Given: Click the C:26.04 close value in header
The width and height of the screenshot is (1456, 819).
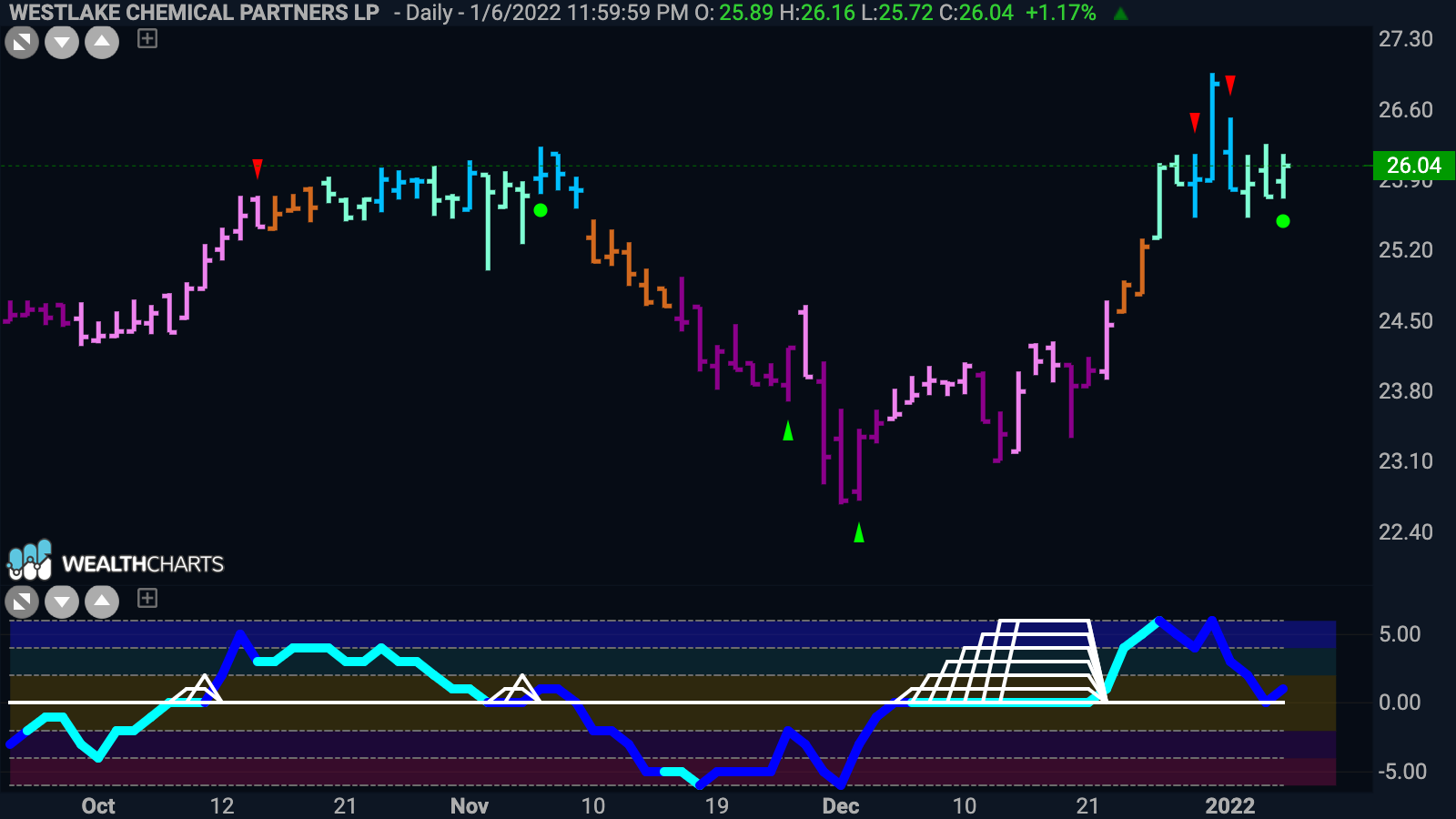Looking at the screenshot, I should coord(976,13).
